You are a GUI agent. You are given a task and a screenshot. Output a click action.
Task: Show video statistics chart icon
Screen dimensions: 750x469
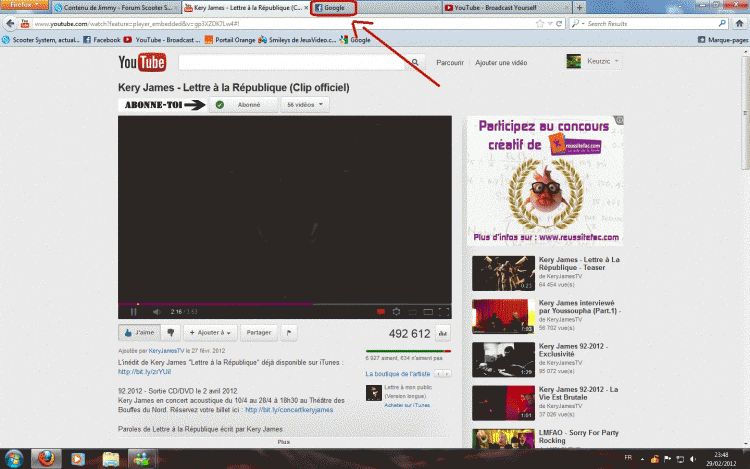coord(443,333)
